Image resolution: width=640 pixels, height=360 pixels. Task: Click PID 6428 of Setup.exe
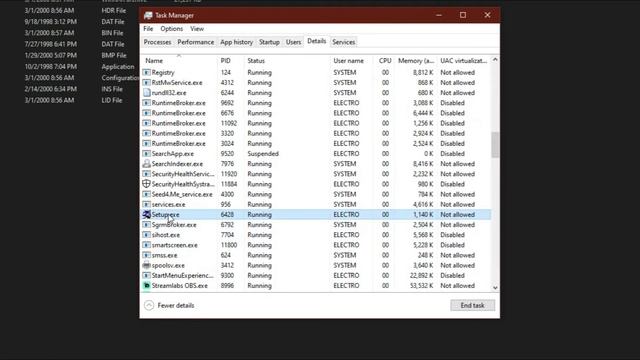tap(227, 214)
